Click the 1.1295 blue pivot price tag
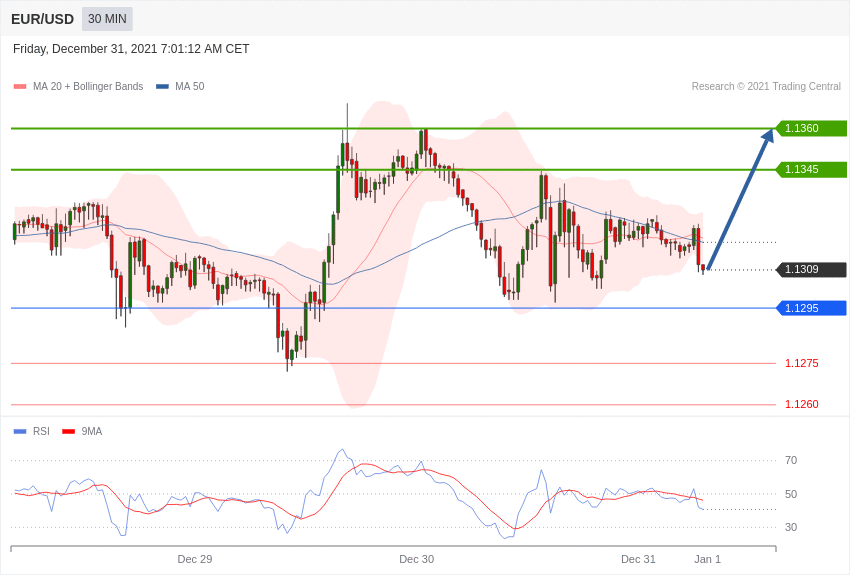The image size is (850, 576). coord(811,308)
